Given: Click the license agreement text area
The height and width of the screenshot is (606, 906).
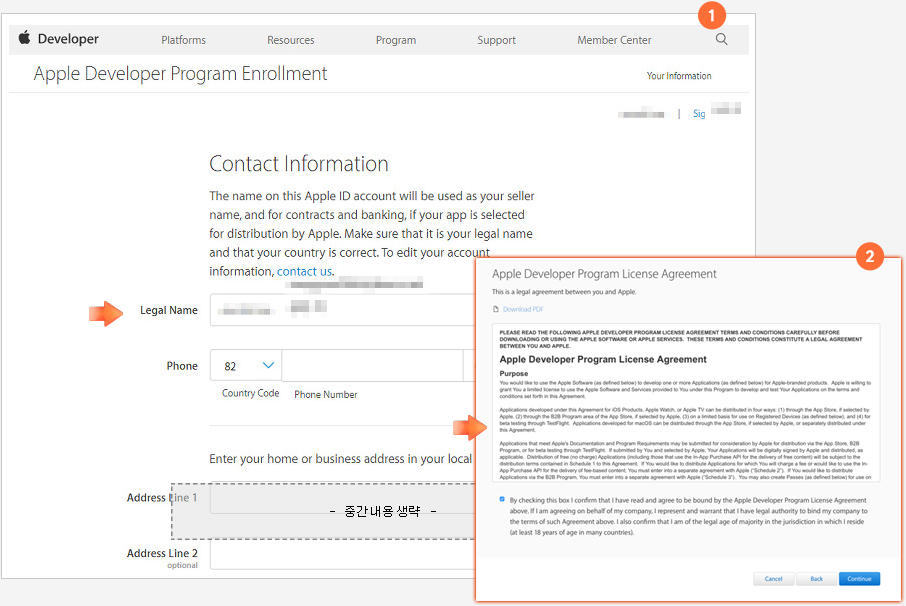Looking at the screenshot, I should (686, 403).
